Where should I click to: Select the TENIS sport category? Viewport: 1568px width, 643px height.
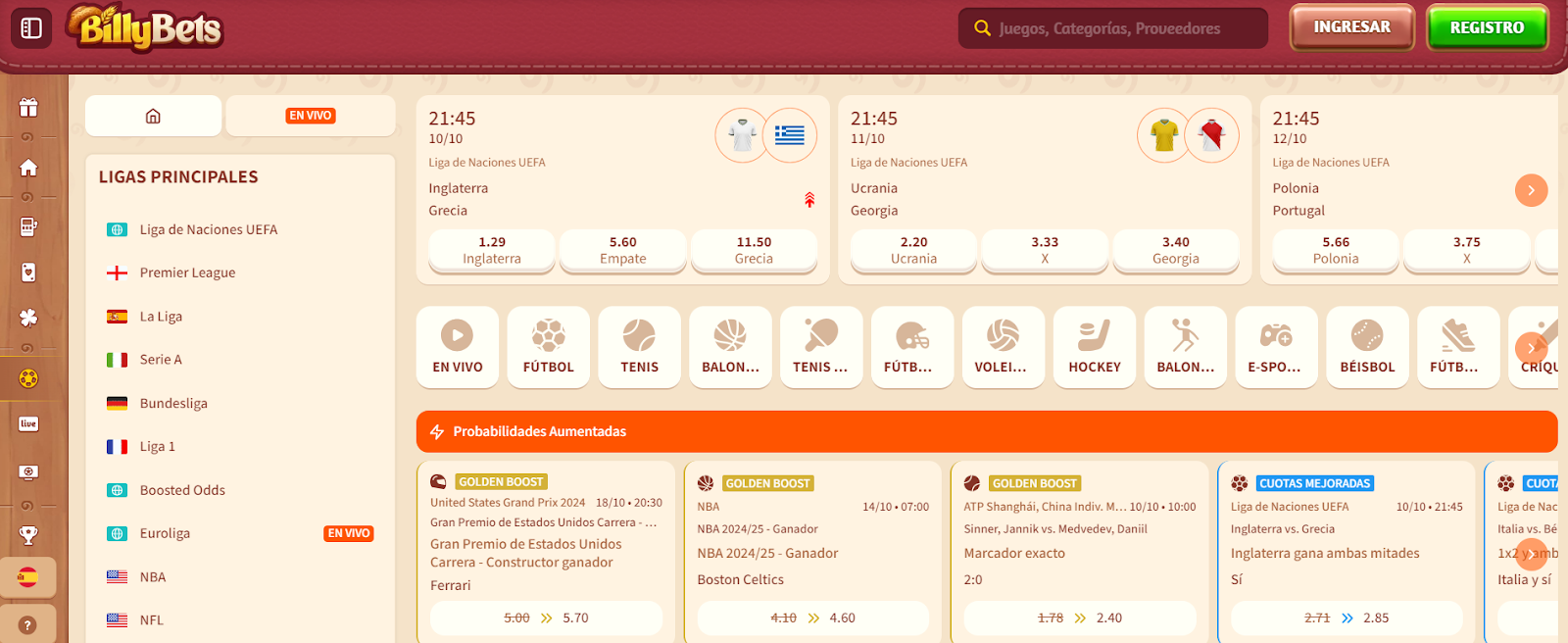(640, 347)
